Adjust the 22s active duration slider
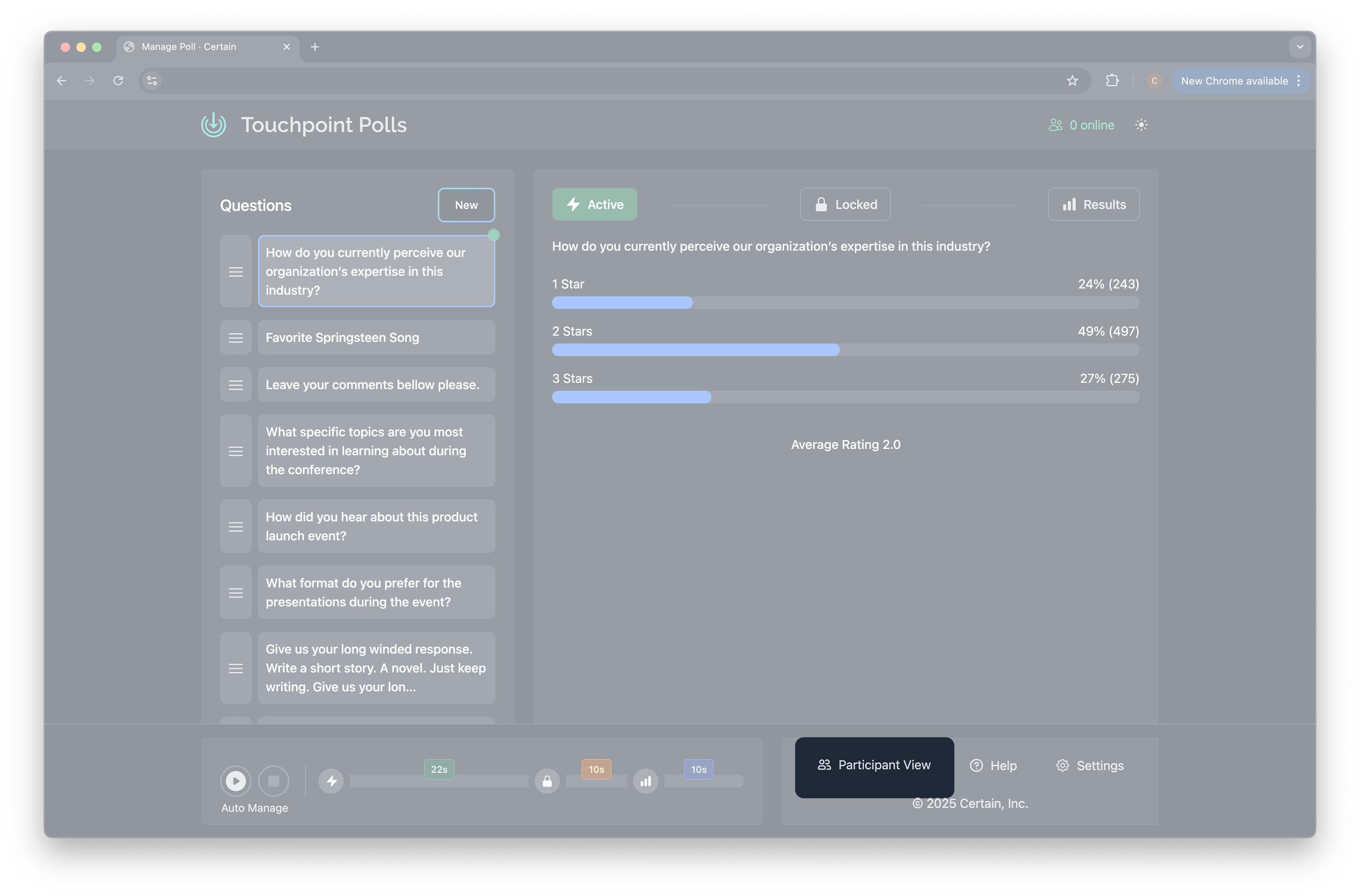This screenshot has width=1360, height=896. click(439, 781)
